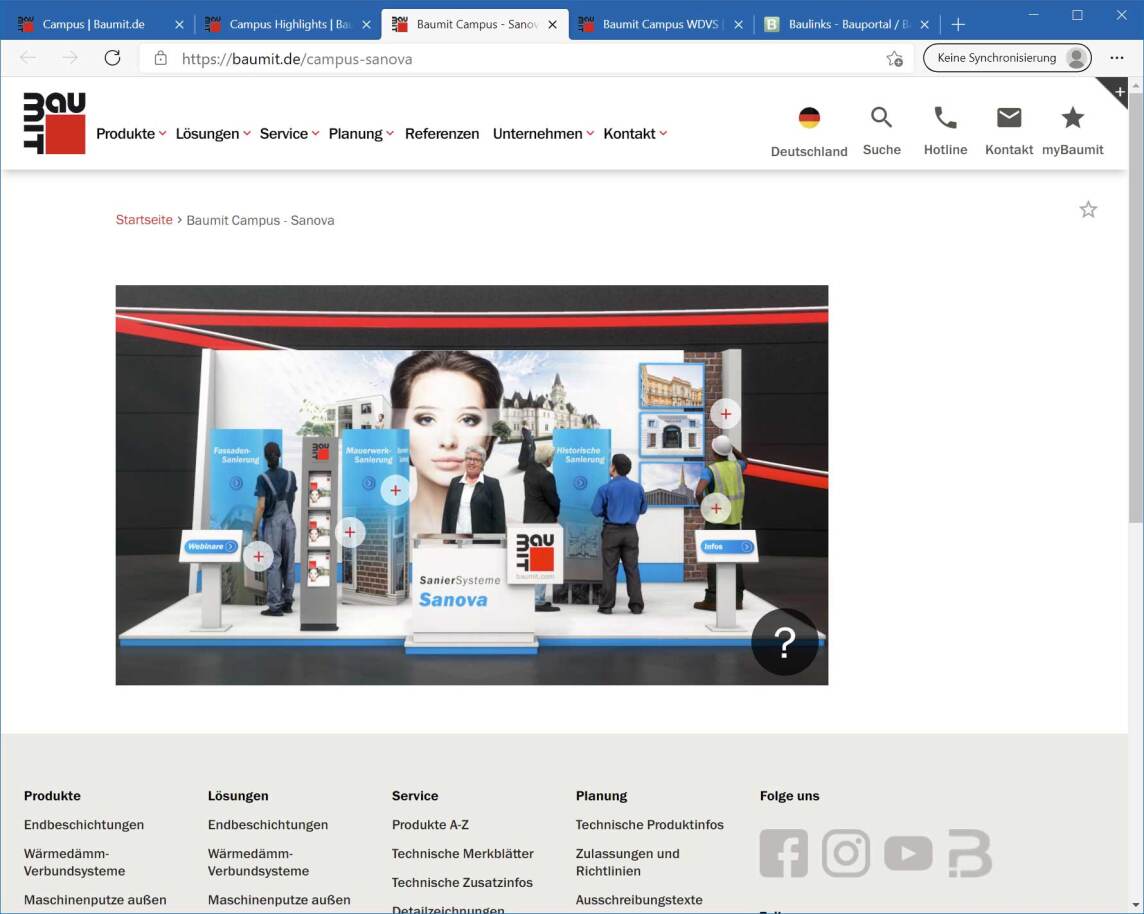Open the Referenzen menu item
Screen dimensions: 1144x914
442,133
